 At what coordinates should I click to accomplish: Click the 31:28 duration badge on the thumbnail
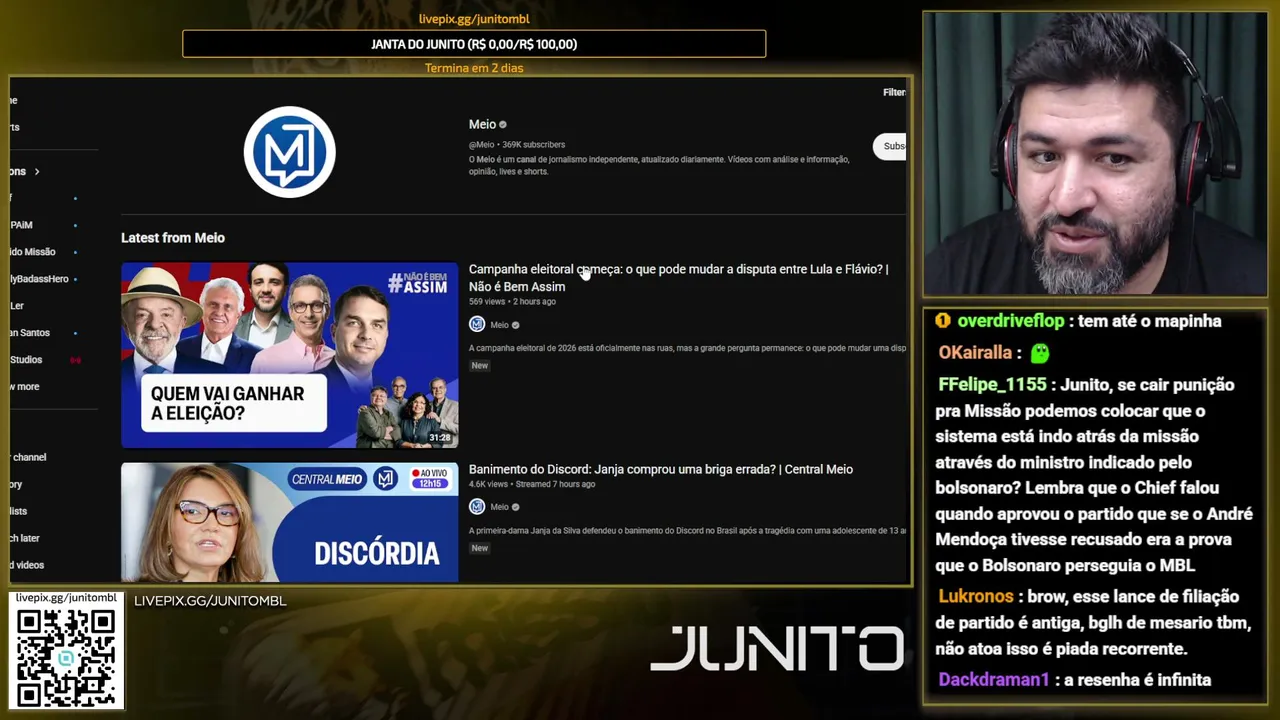pos(439,438)
